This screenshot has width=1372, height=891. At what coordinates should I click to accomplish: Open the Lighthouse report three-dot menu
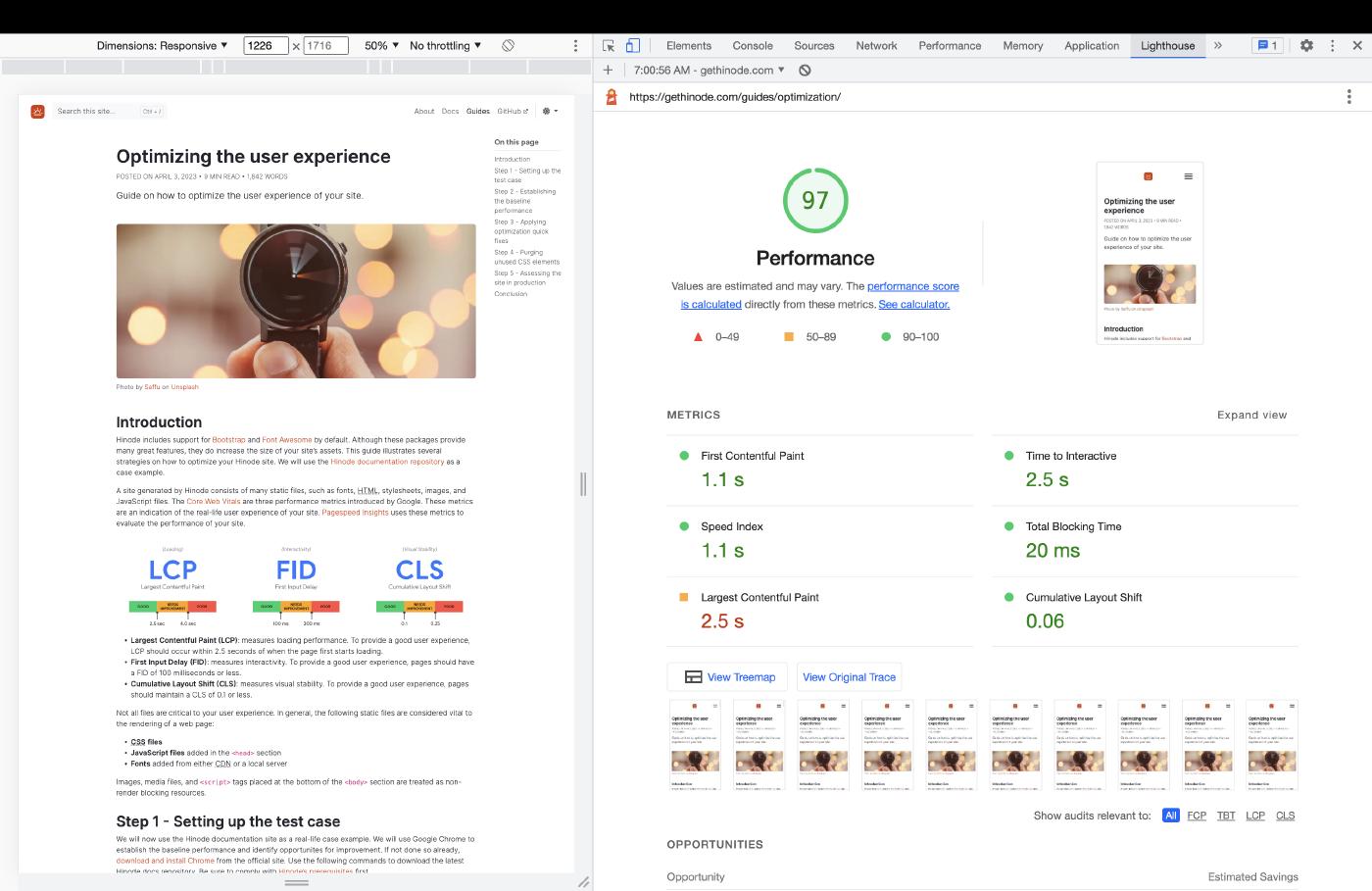1348,97
